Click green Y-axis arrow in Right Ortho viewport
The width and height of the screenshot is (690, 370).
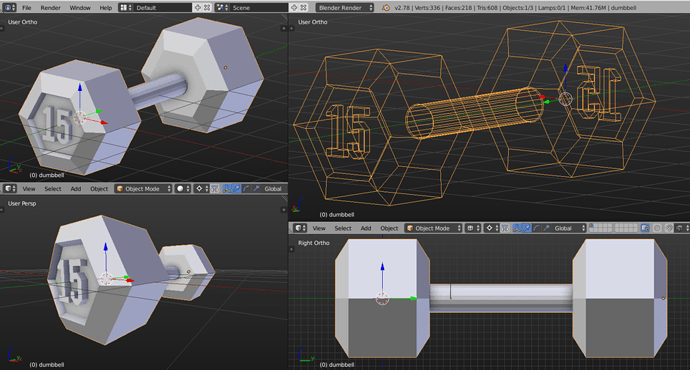click(413, 298)
